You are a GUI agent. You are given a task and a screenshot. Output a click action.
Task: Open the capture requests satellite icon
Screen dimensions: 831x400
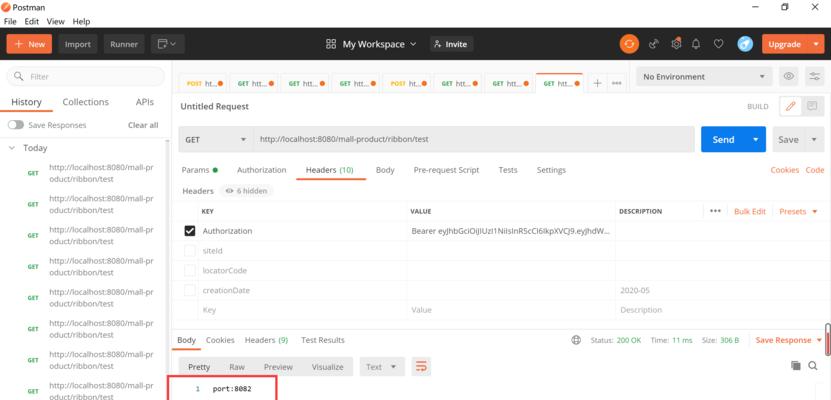[x=654, y=44]
